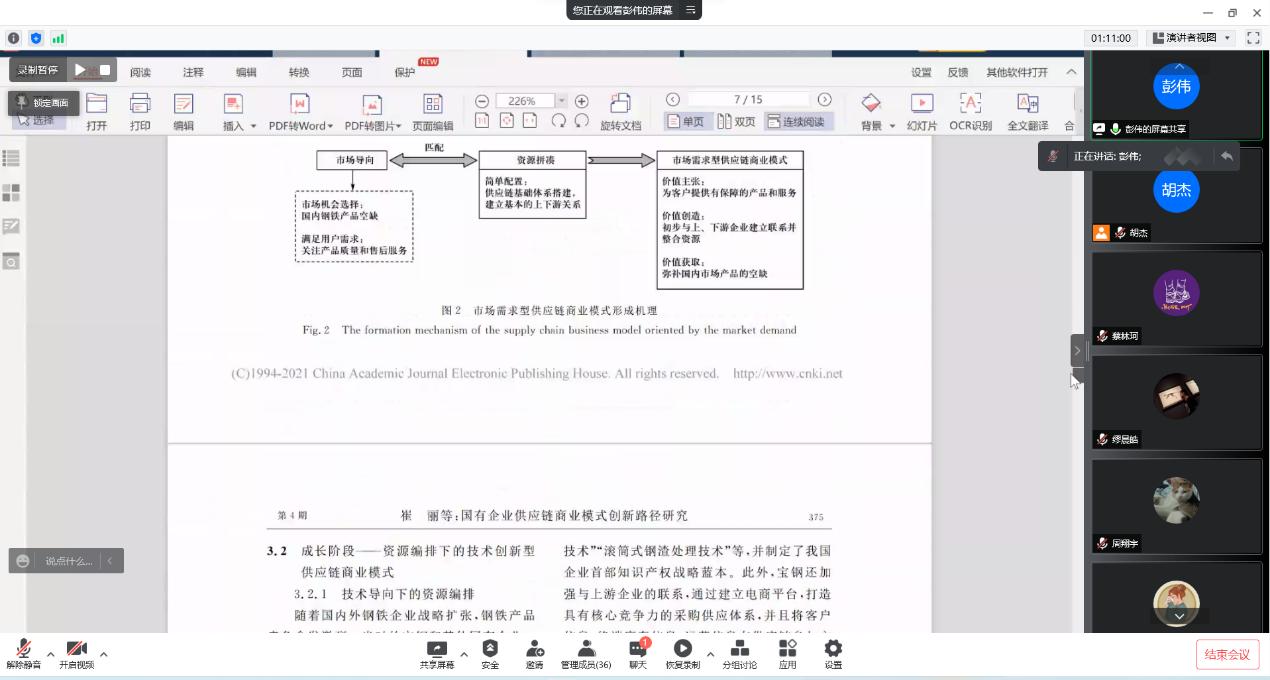Open the Security (安全) shield icon

pos(490,649)
